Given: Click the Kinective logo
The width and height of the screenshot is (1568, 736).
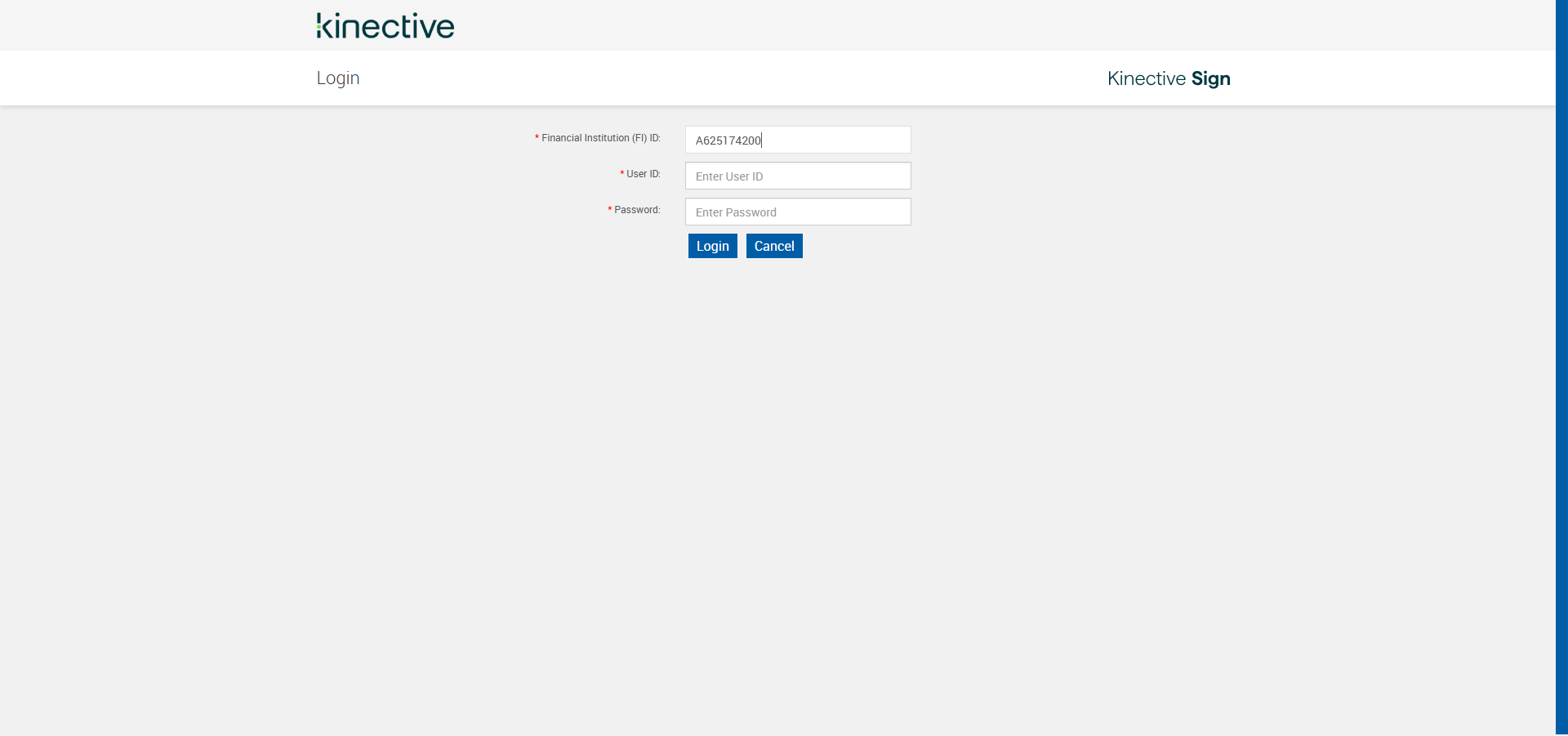Looking at the screenshot, I should (385, 25).
